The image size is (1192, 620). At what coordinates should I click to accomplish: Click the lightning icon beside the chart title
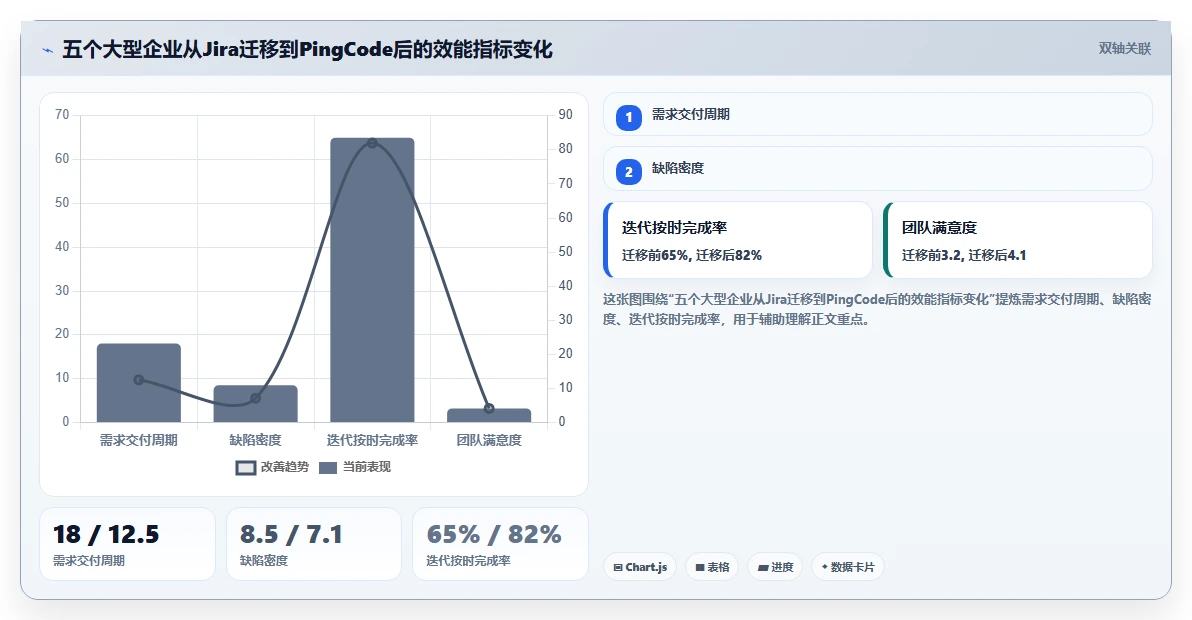(48, 50)
